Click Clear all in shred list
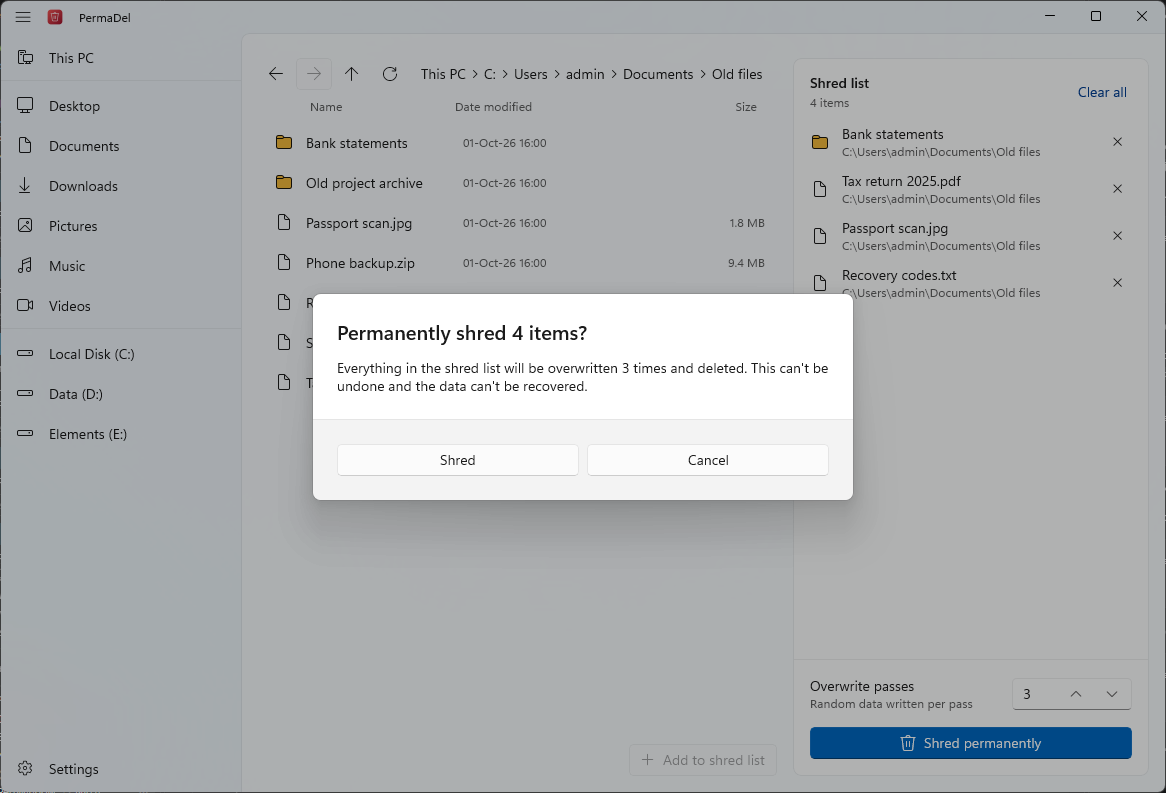 [1102, 92]
